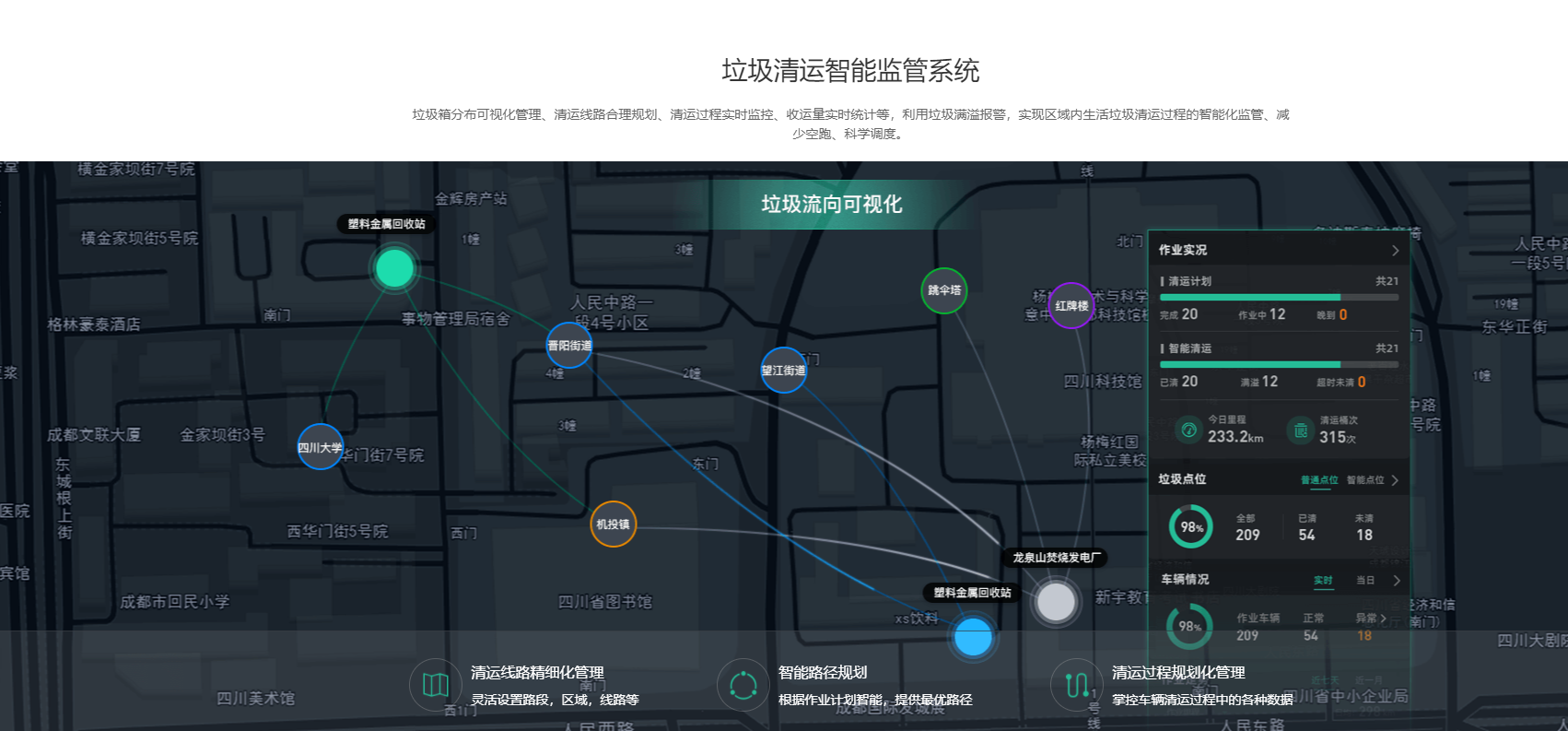Expand the 作业实况 panel arrow

[x=1395, y=251]
